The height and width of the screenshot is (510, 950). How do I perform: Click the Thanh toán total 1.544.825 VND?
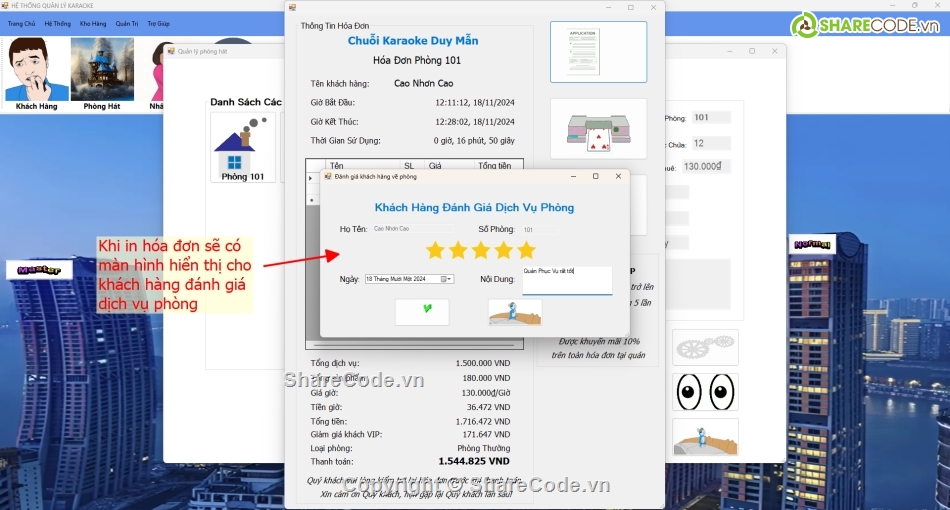[x=474, y=461]
